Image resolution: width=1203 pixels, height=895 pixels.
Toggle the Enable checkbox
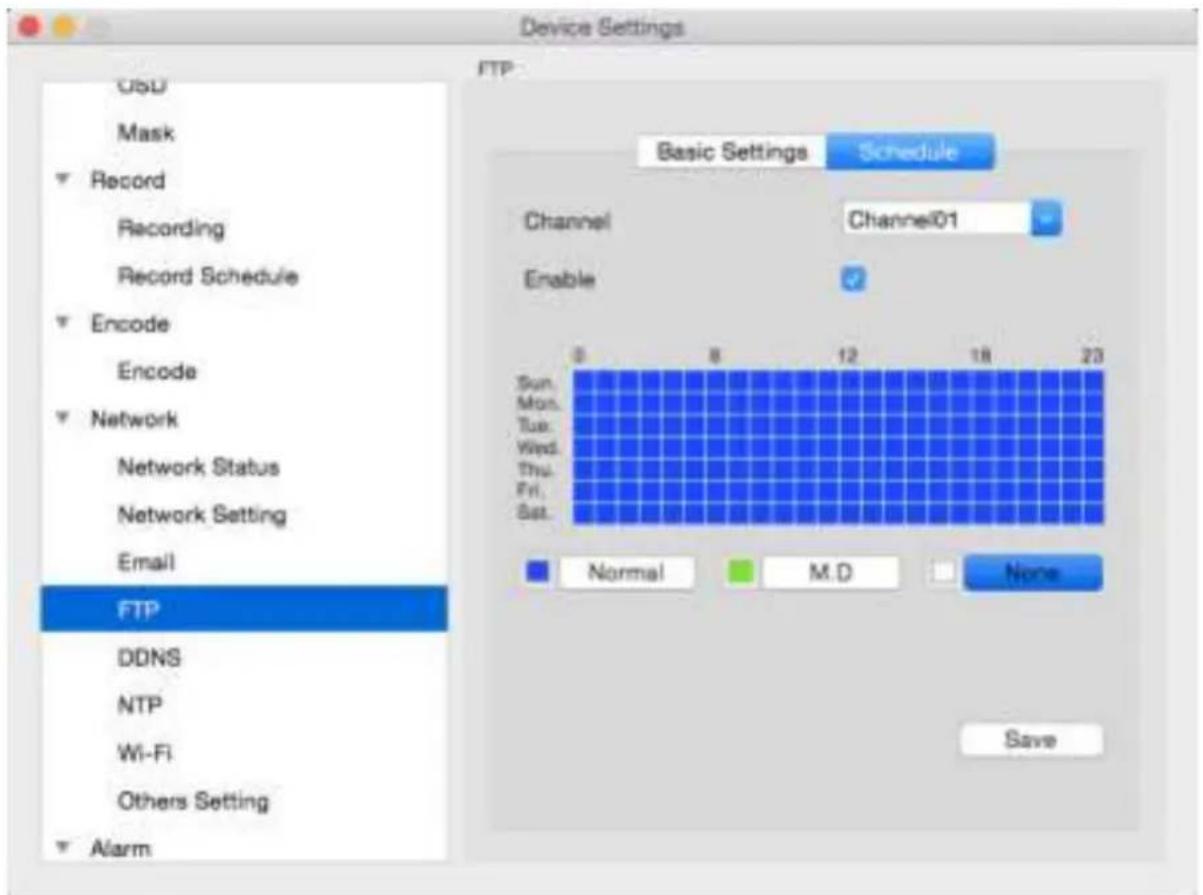pyautogui.click(x=853, y=280)
